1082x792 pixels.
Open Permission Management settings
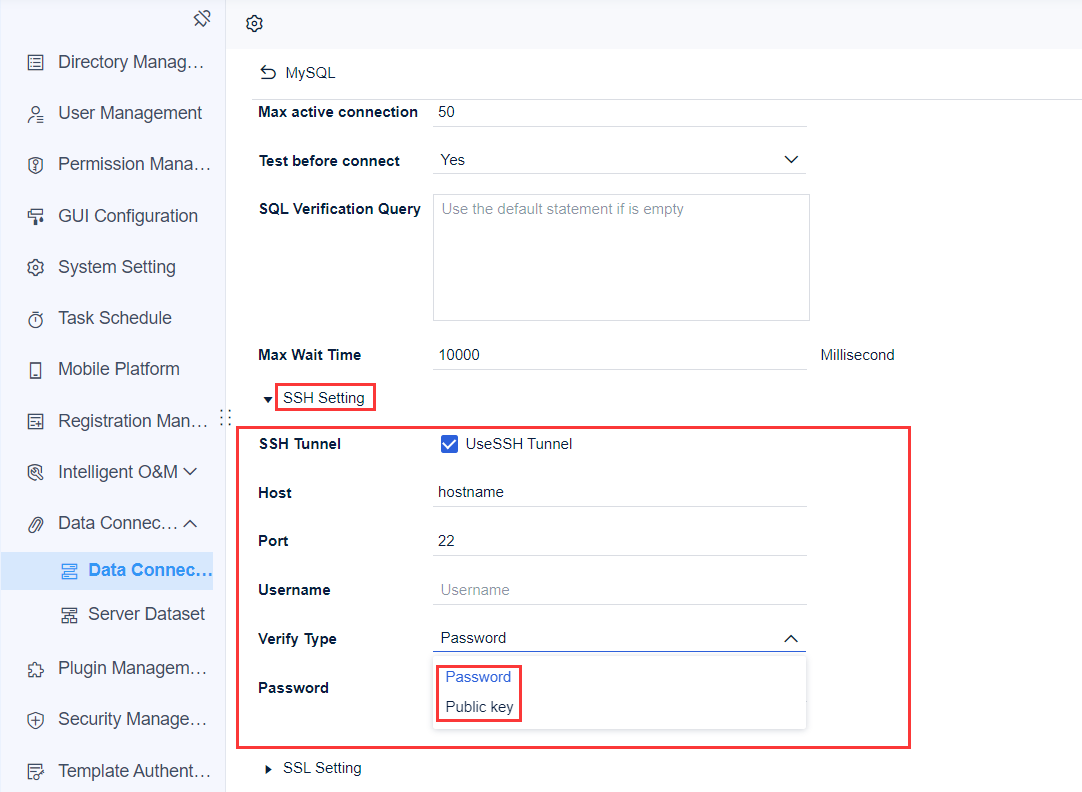click(36, 164)
